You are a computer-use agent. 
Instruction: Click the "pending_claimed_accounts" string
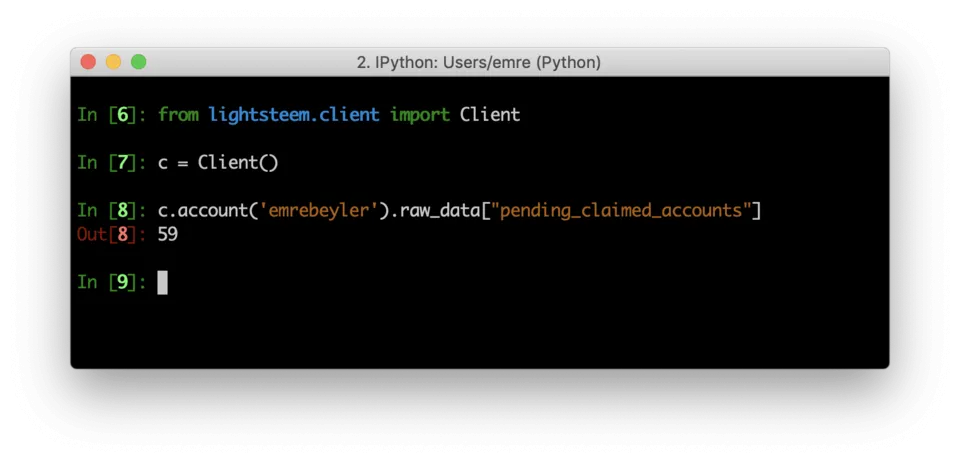[621, 211]
